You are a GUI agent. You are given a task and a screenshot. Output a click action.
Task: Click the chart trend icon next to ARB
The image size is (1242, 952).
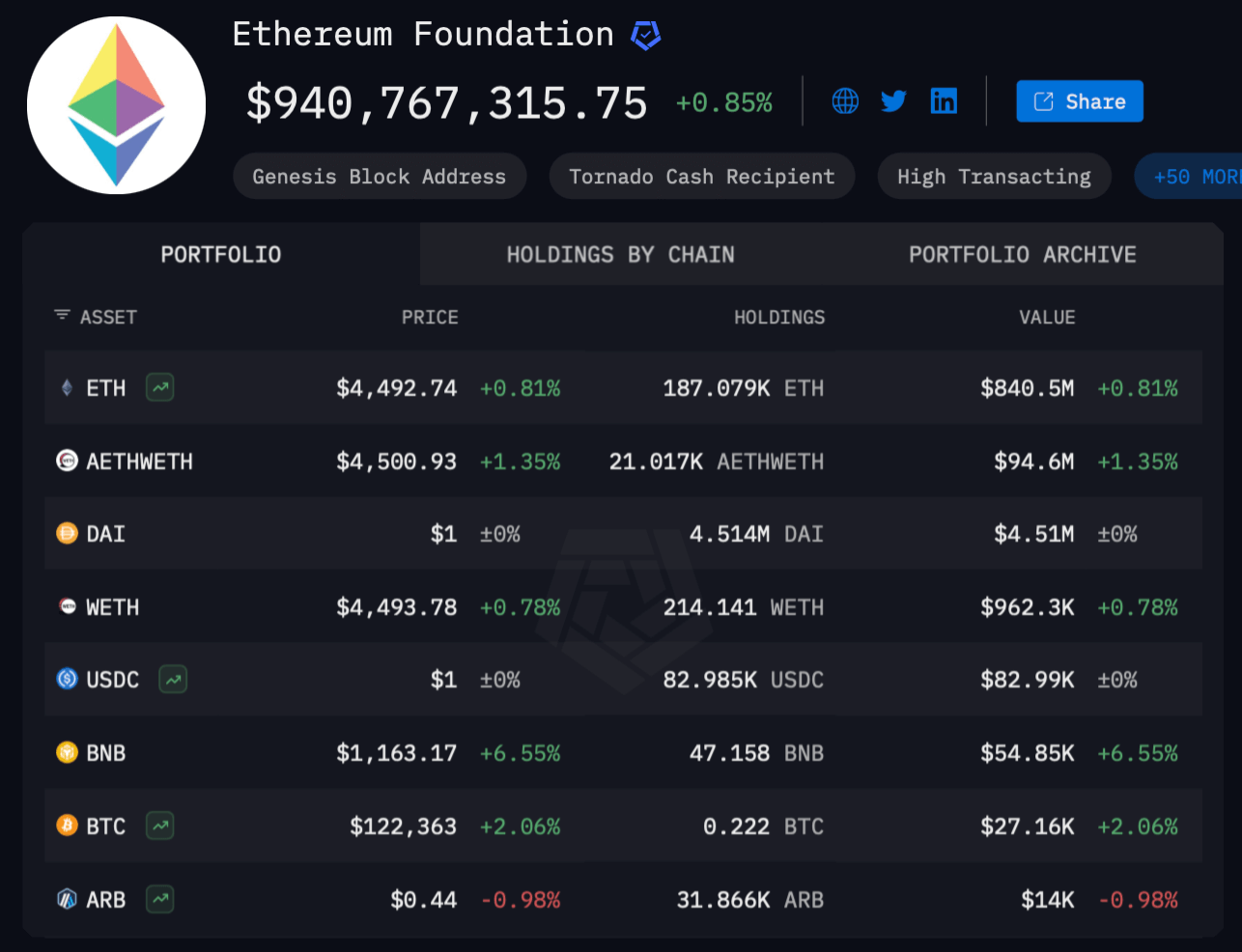(160, 900)
